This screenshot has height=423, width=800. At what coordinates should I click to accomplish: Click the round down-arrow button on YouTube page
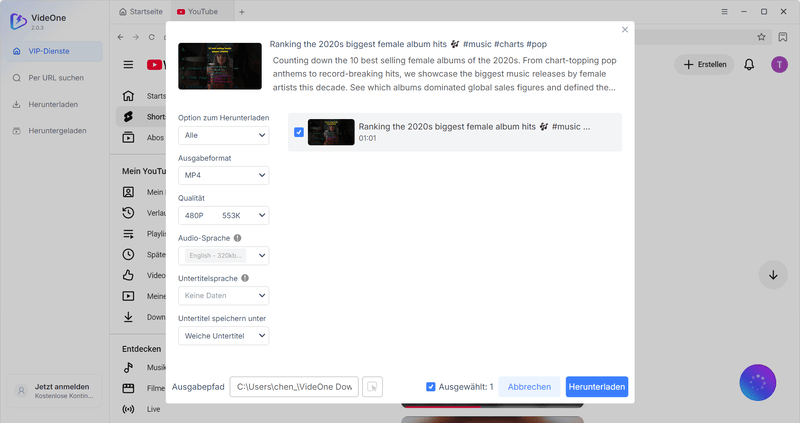773,275
